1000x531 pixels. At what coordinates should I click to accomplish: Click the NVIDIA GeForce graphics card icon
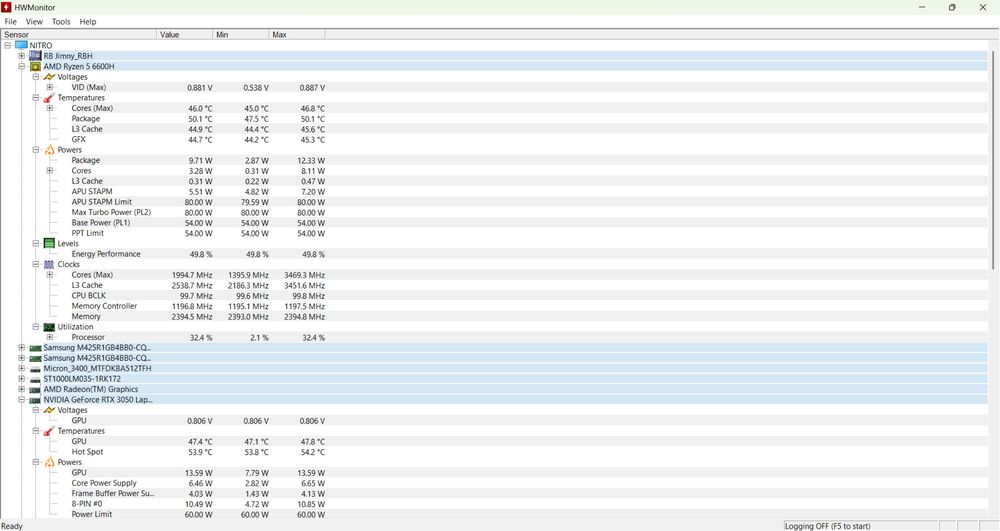pyautogui.click(x=35, y=400)
